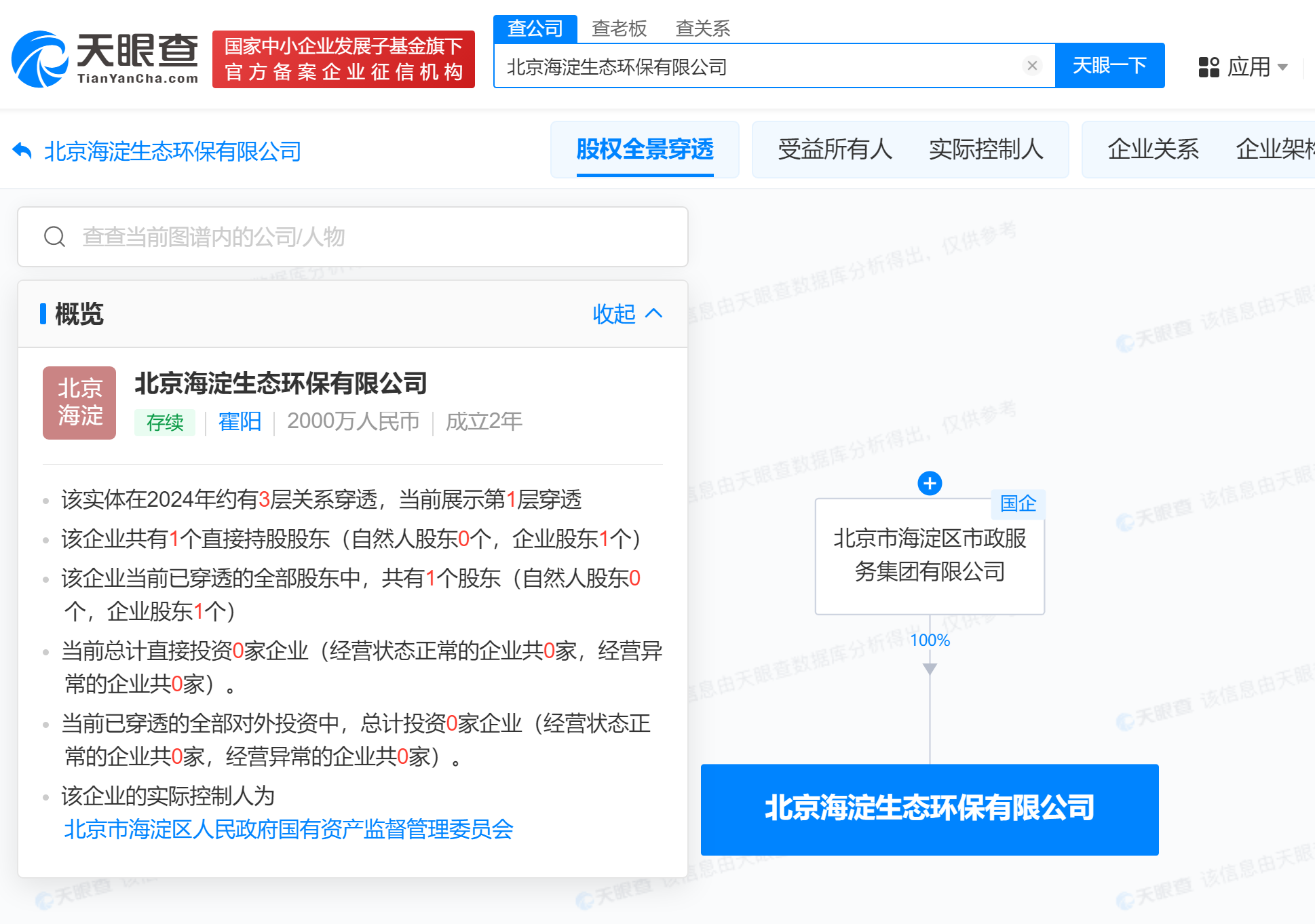
Task: Open the 企业关系 tab
Action: click(1153, 149)
